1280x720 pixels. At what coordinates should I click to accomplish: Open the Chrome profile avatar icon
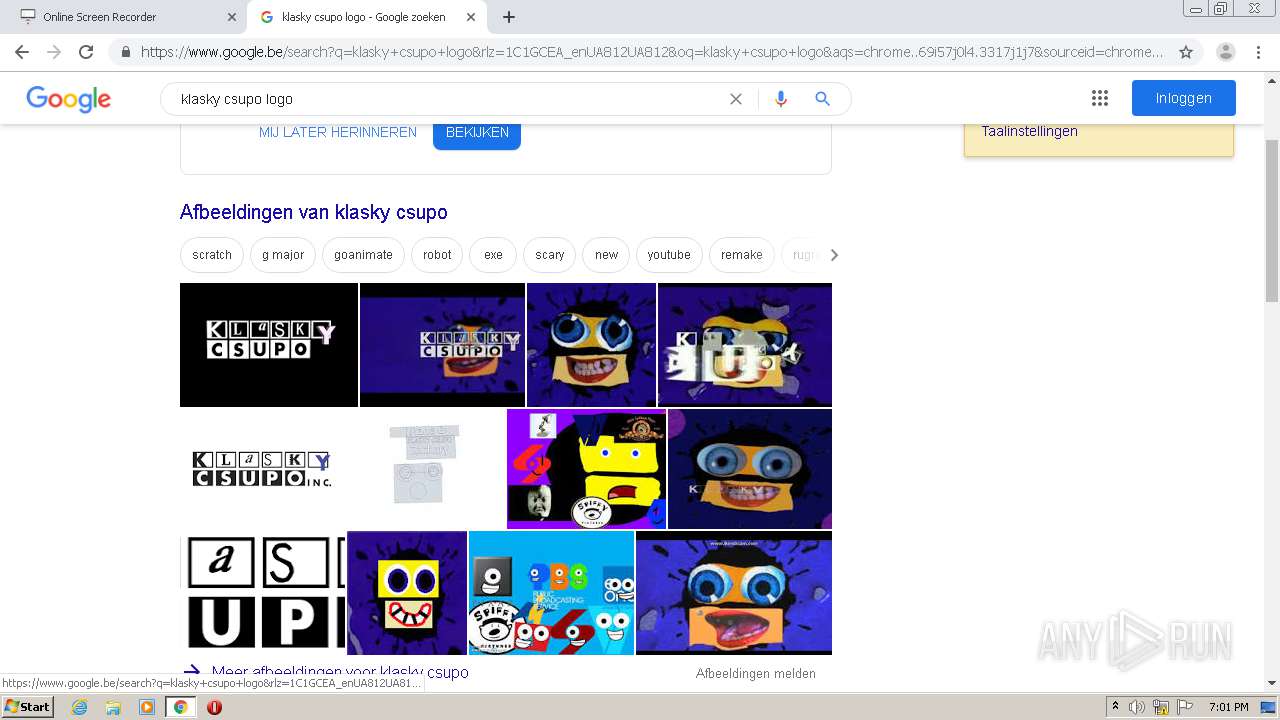coord(1225,52)
